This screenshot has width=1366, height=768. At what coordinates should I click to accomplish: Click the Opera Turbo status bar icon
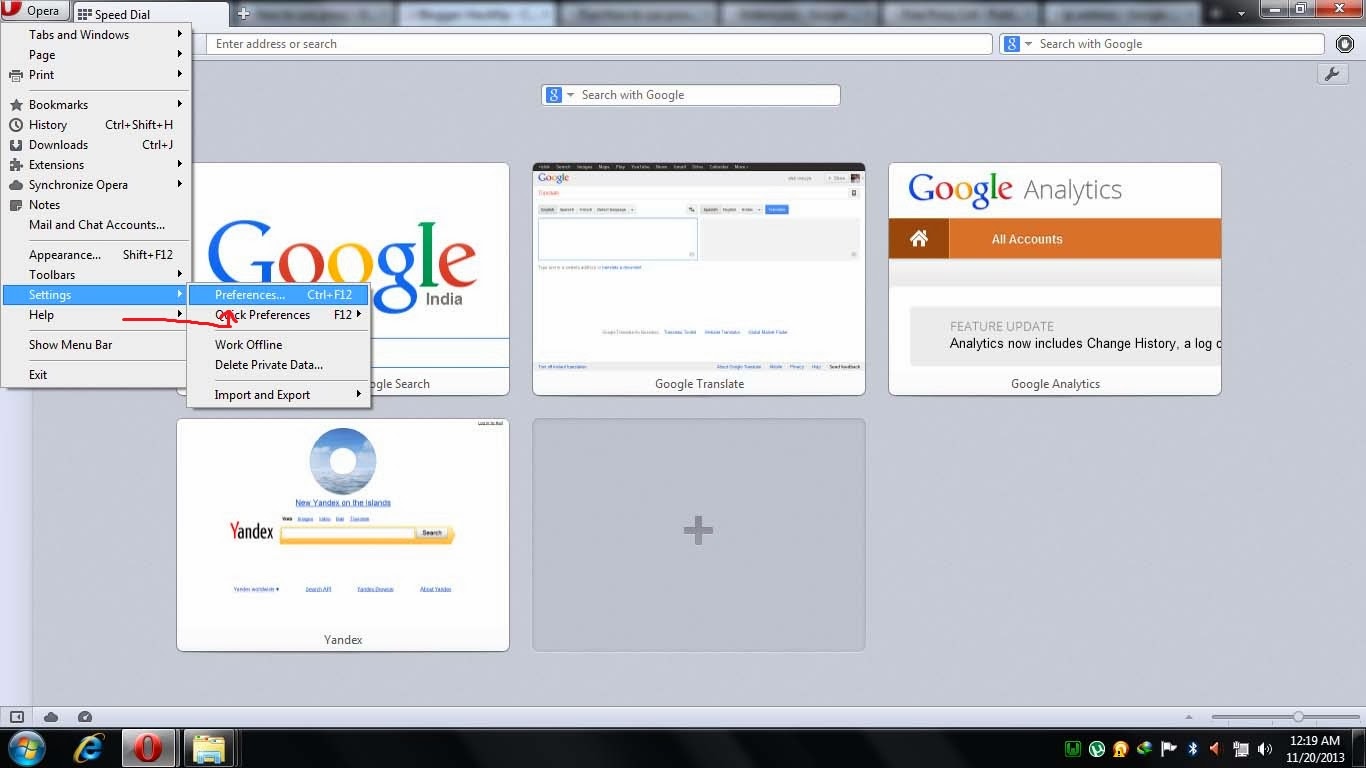[85, 717]
